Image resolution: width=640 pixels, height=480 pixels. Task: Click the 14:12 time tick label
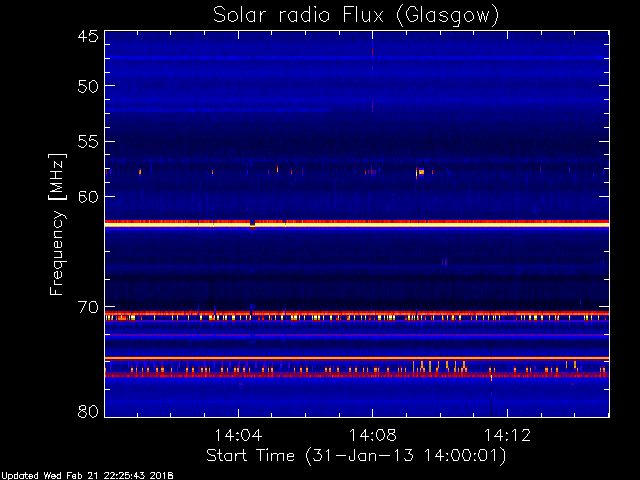(507, 435)
